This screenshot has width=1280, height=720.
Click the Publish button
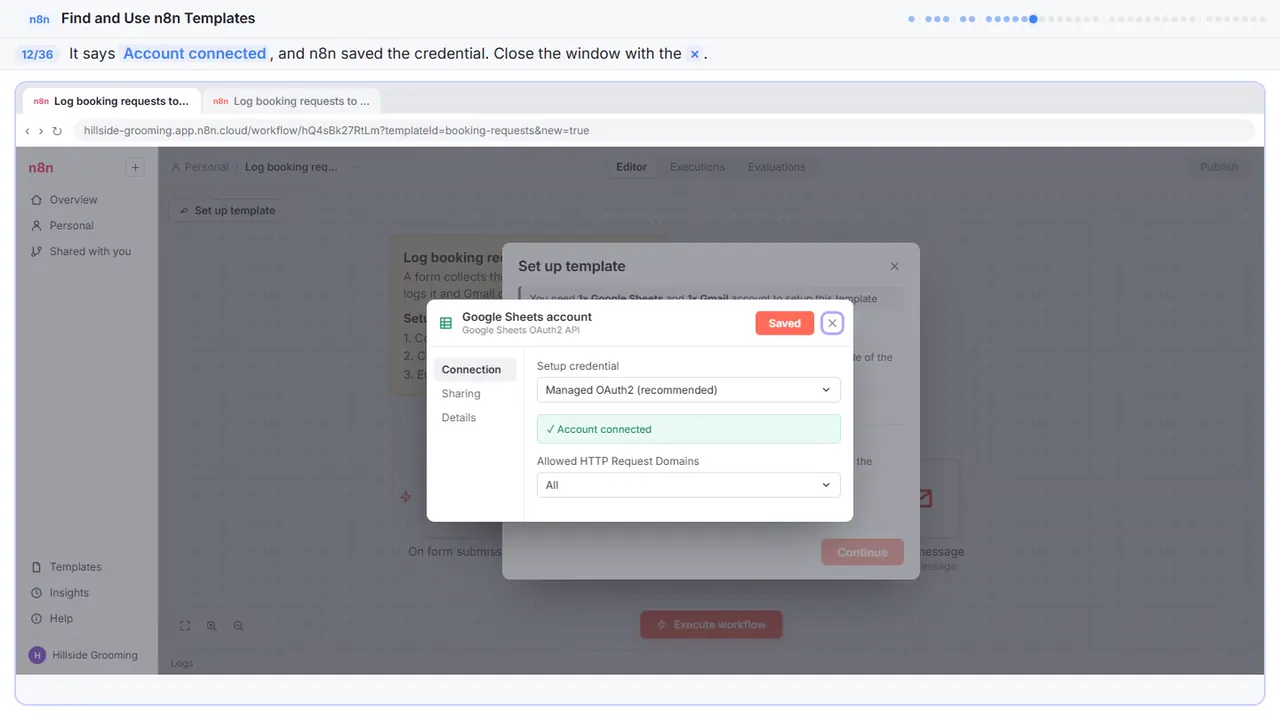click(x=1218, y=167)
